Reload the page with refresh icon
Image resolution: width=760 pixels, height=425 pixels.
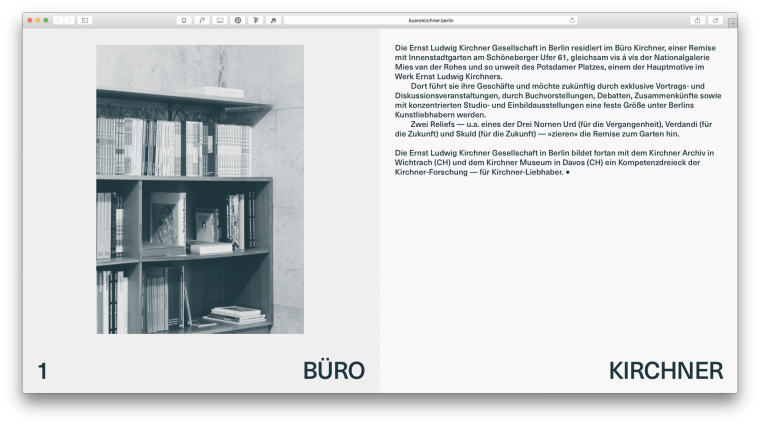point(572,20)
